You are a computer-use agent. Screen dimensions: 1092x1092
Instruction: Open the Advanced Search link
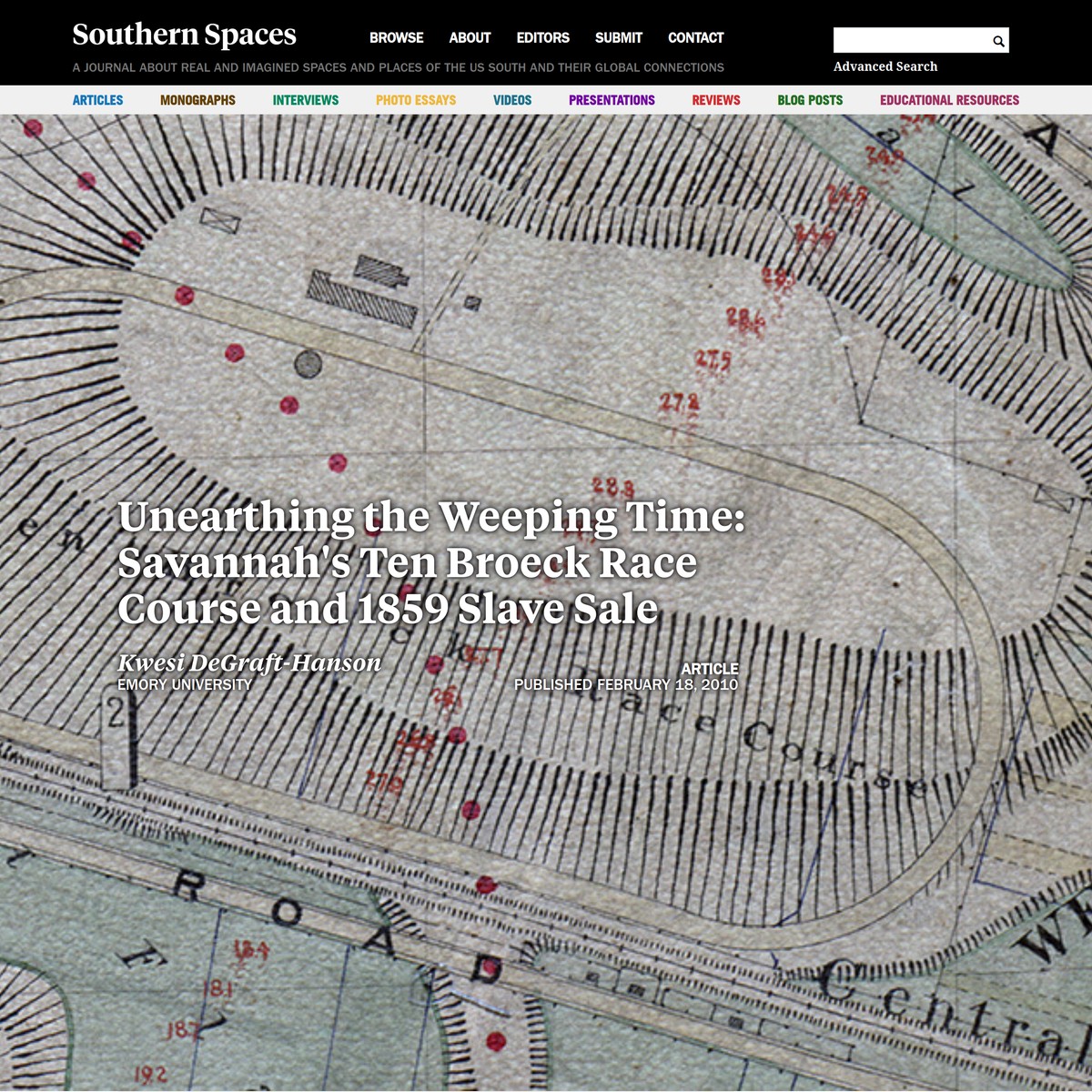[885, 66]
